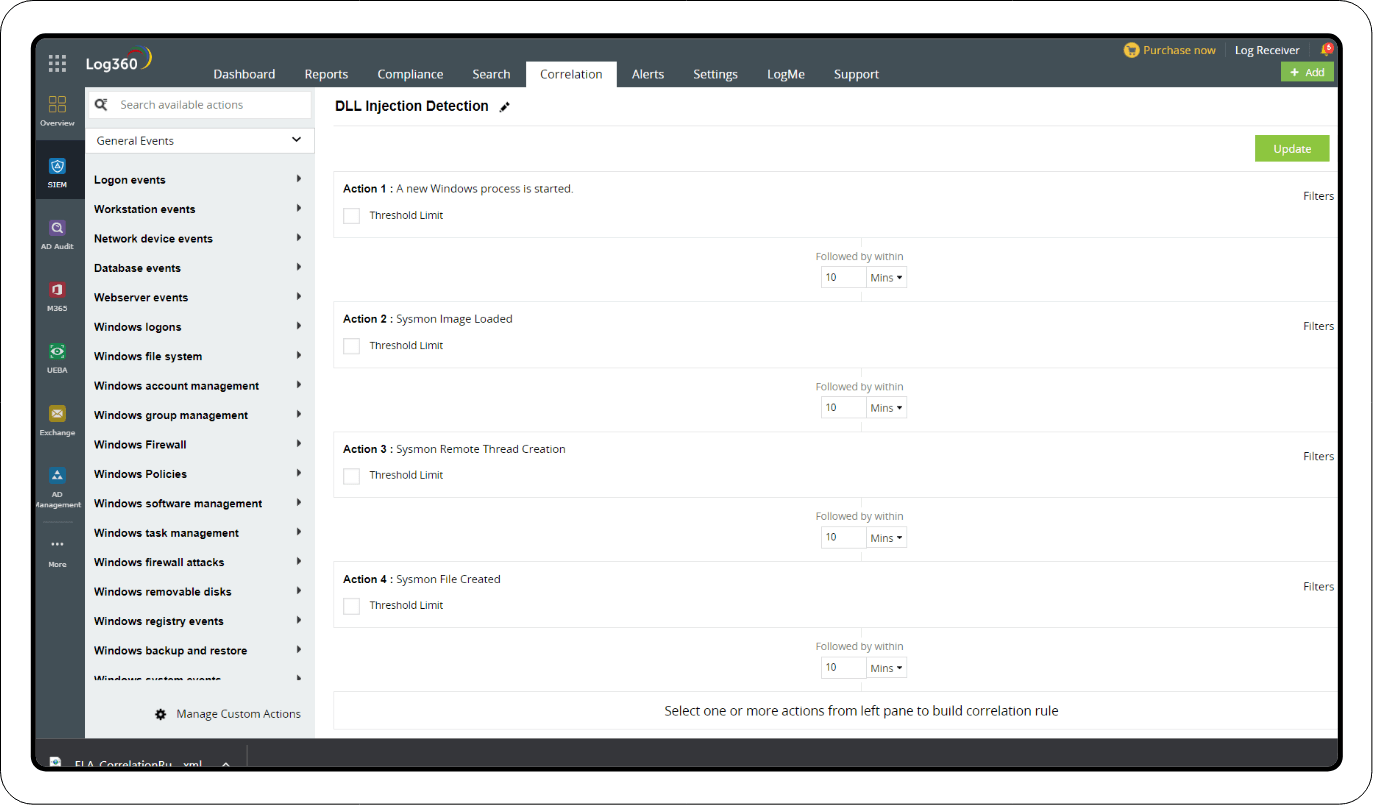1373x805 pixels.
Task: Open the General Events category dropdown
Action: point(200,141)
